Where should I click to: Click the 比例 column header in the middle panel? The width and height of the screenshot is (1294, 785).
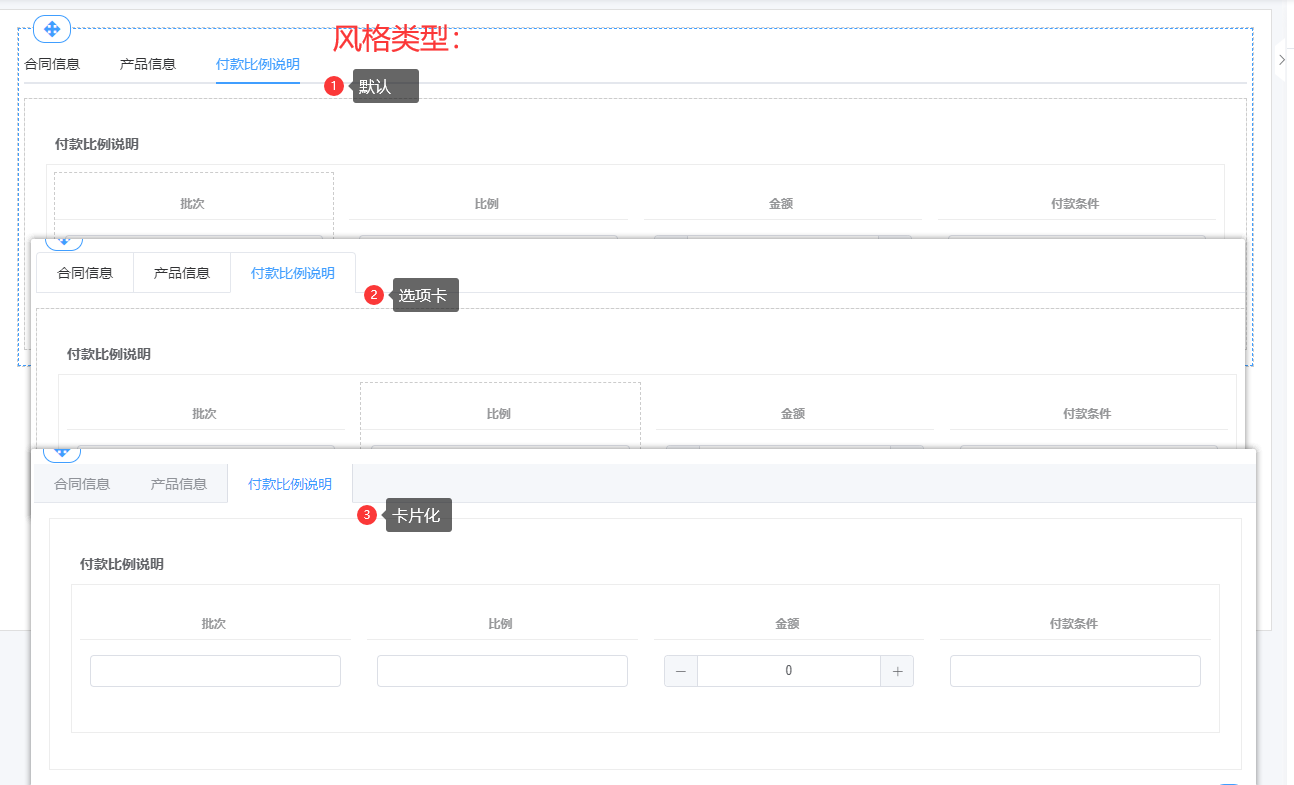click(499, 414)
